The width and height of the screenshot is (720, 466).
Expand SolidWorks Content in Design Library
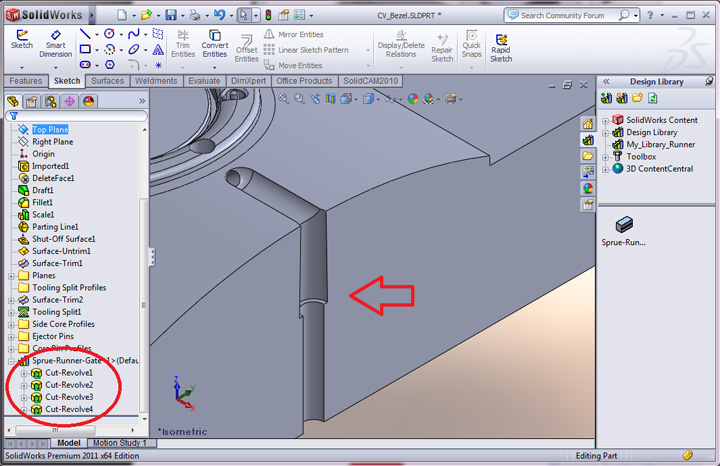pos(605,121)
